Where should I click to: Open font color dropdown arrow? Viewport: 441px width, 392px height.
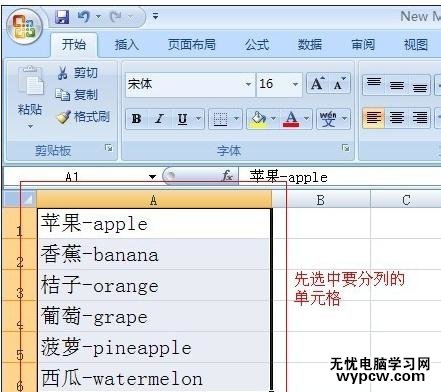point(307,119)
